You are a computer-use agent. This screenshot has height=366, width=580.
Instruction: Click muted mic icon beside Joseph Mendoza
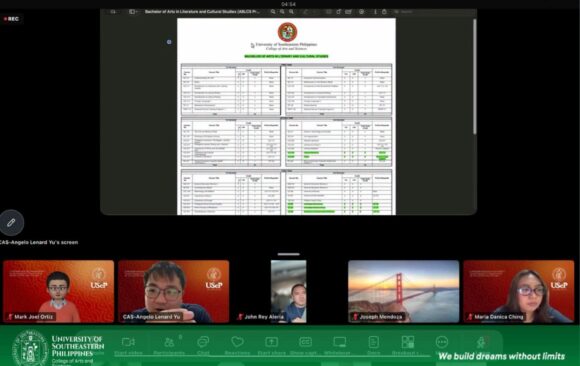pos(355,317)
